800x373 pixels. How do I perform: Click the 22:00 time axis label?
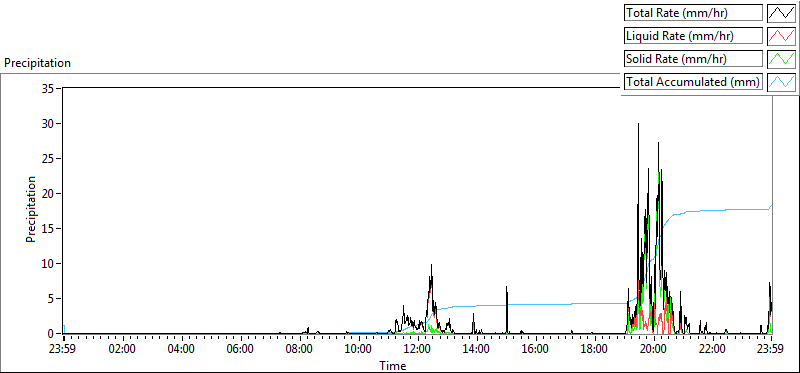pos(713,350)
